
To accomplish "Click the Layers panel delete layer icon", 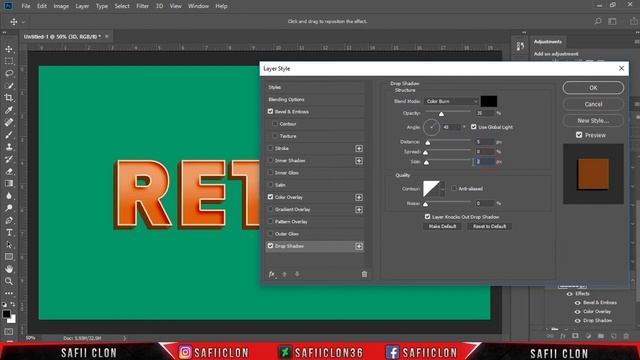I will [x=626, y=336].
